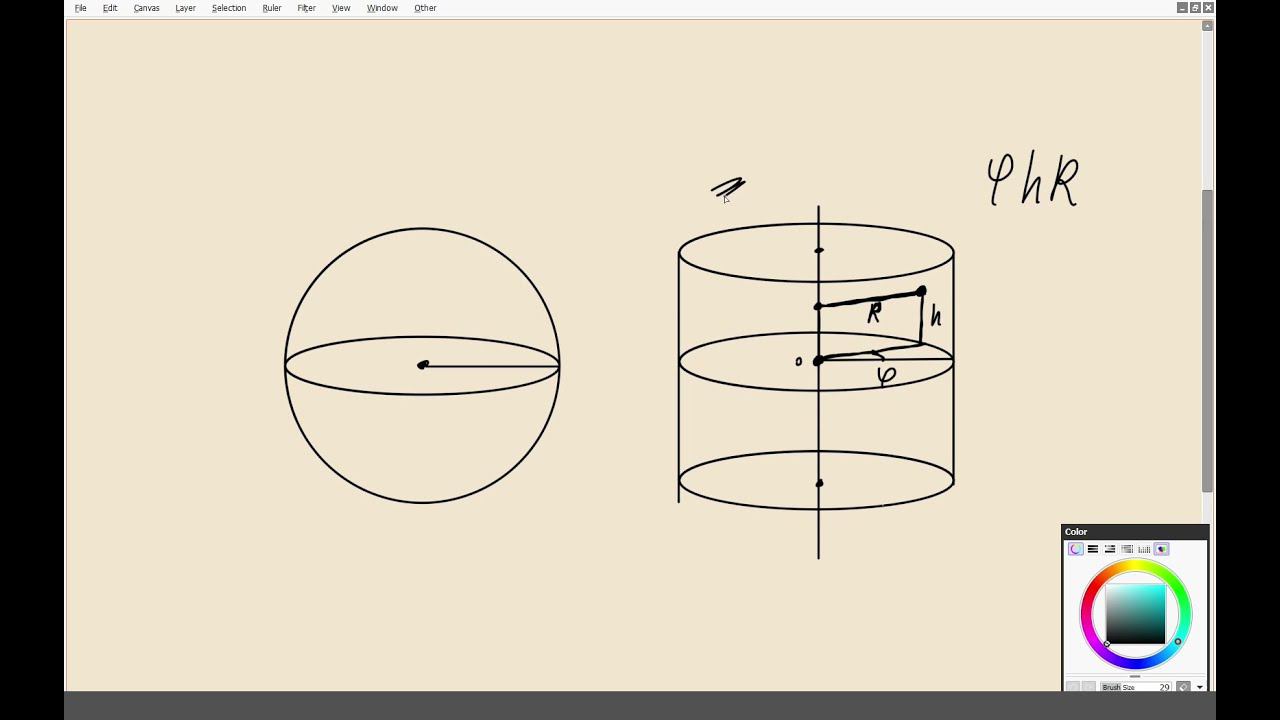Open the Edit menu

110,8
